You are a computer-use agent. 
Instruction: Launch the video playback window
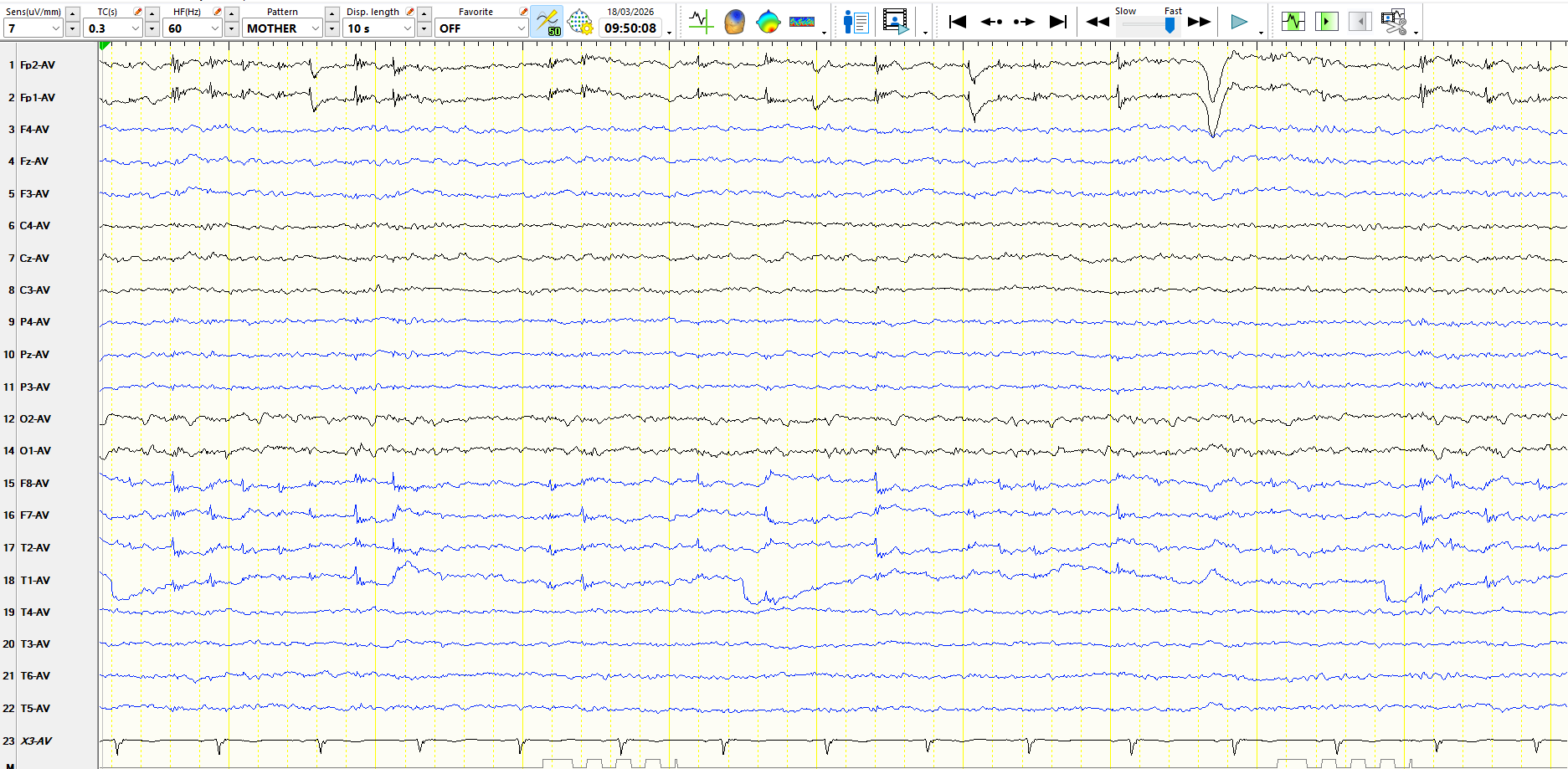[x=895, y=22]
